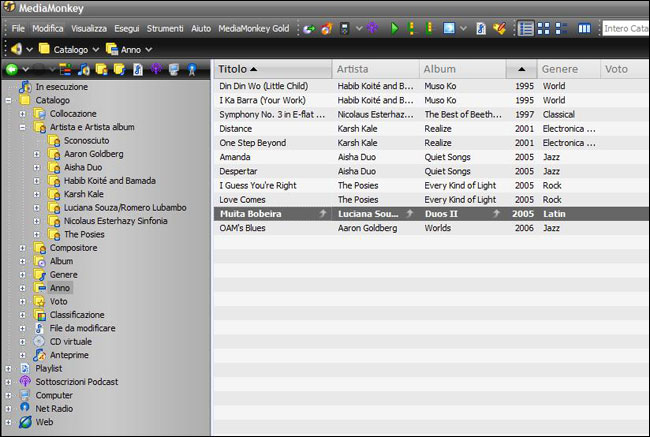650x437 pixels.
Task: Open the Catalogo breadcrumb dropdown arrow
Action: pos(95,49)
